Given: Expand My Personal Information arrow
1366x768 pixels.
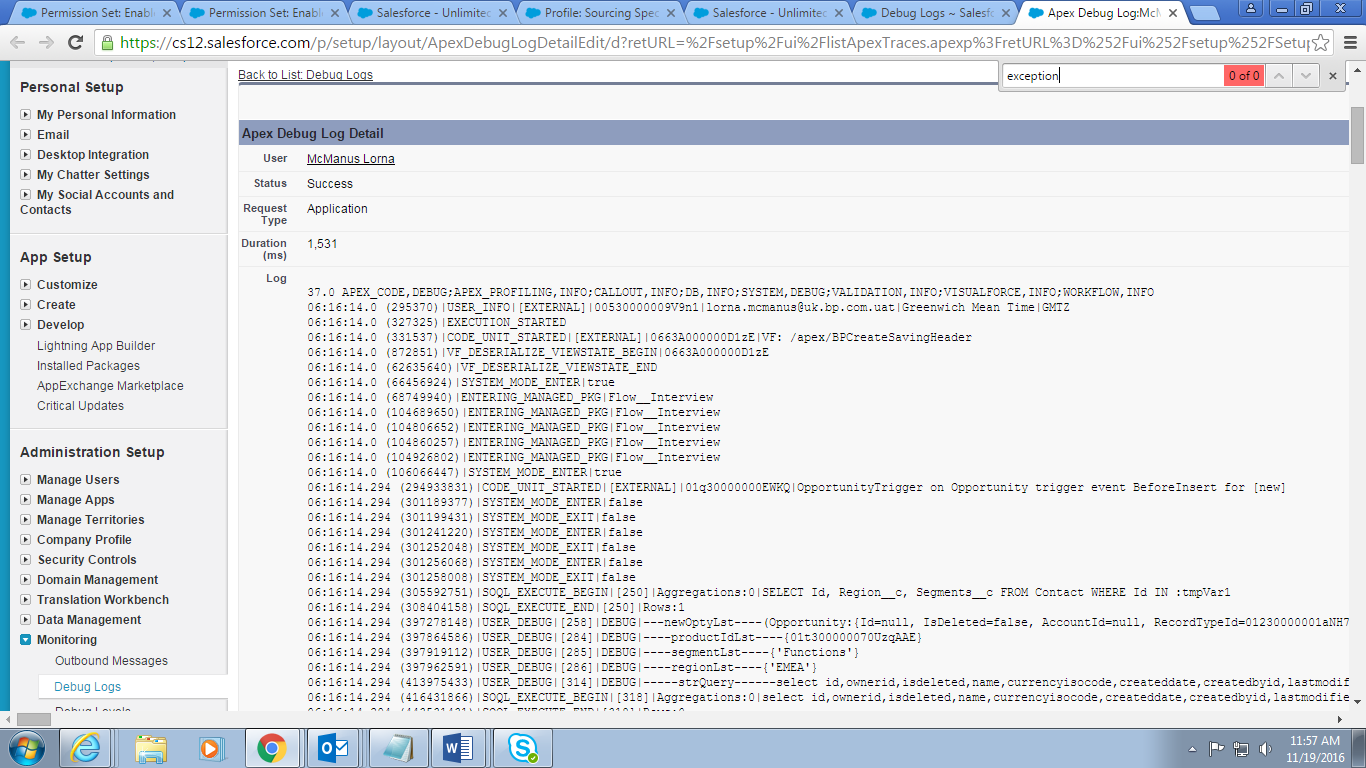Looking at the screenshot, I should (x=25, y=115).
